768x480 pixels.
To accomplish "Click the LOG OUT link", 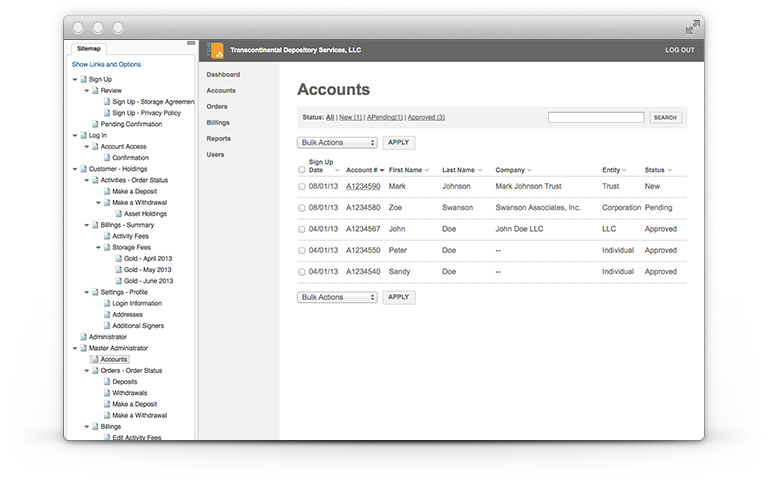I will click(x=680, y=50).
